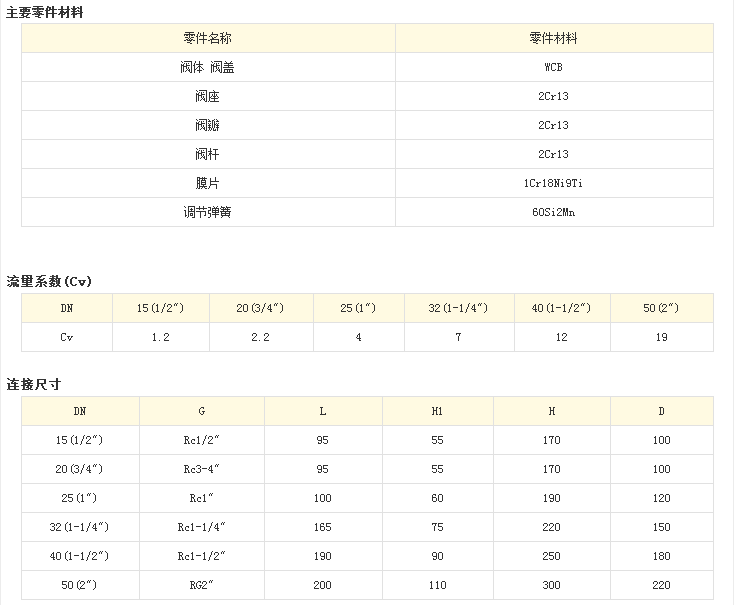Viewport: 735px width, 605px height.
Task: Click the H1 column header
Action: pyautogui.click(x=437, y=411)
